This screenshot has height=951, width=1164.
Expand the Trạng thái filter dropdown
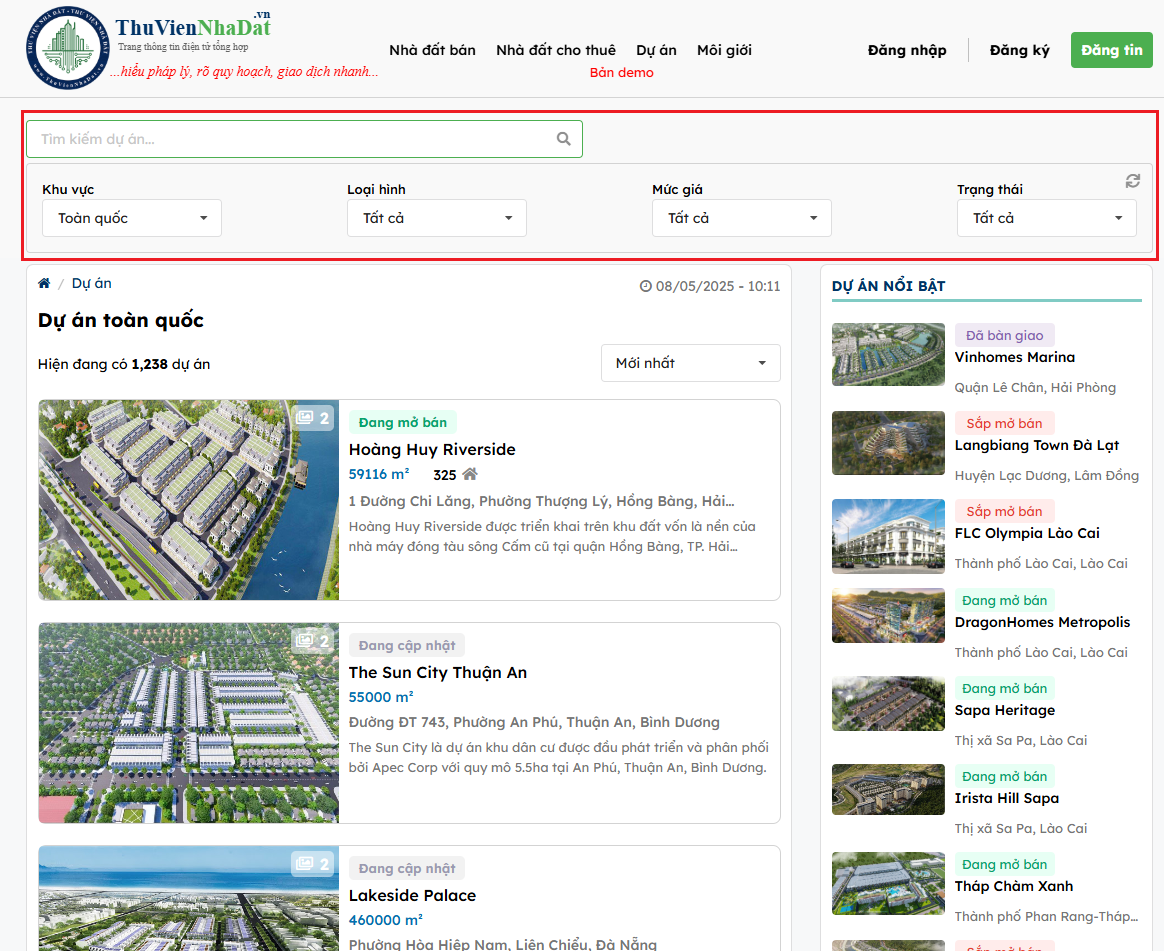[1046, 218]
